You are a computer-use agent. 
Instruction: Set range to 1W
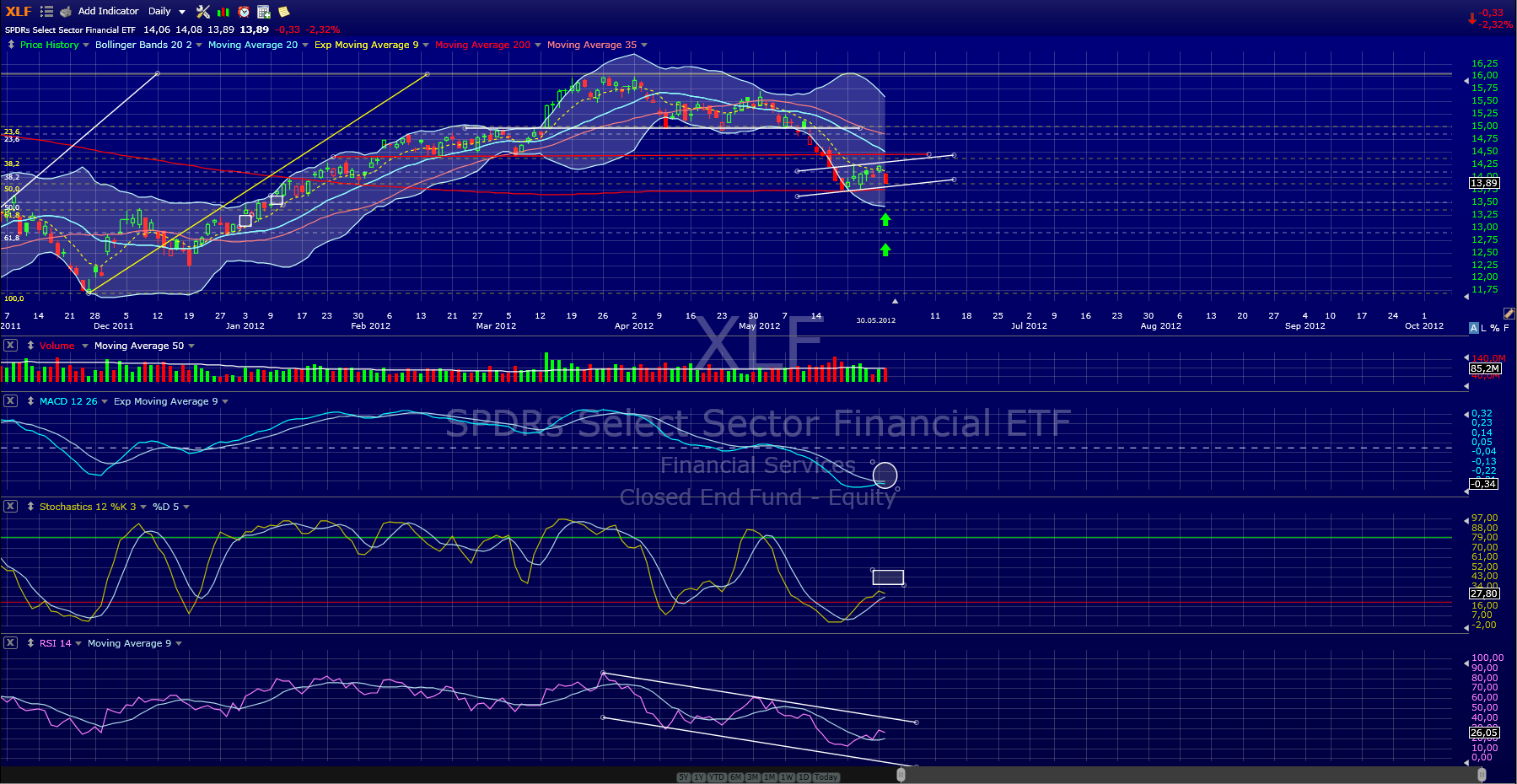coord(787,777)
